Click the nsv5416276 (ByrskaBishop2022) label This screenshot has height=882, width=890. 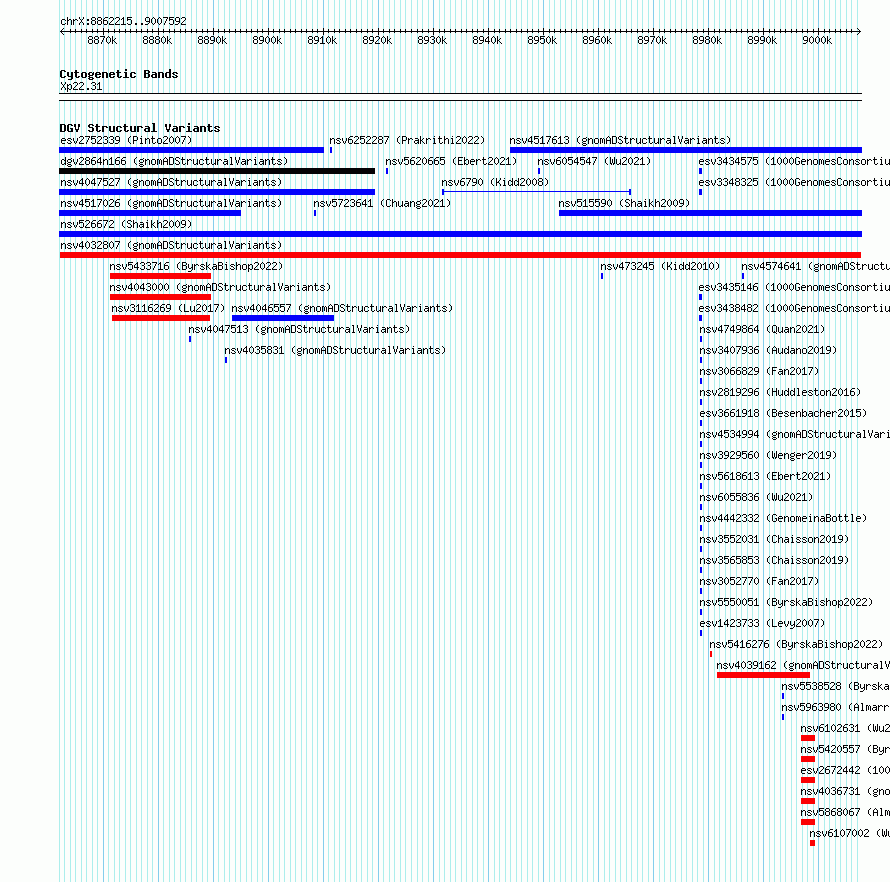(796, 644)
